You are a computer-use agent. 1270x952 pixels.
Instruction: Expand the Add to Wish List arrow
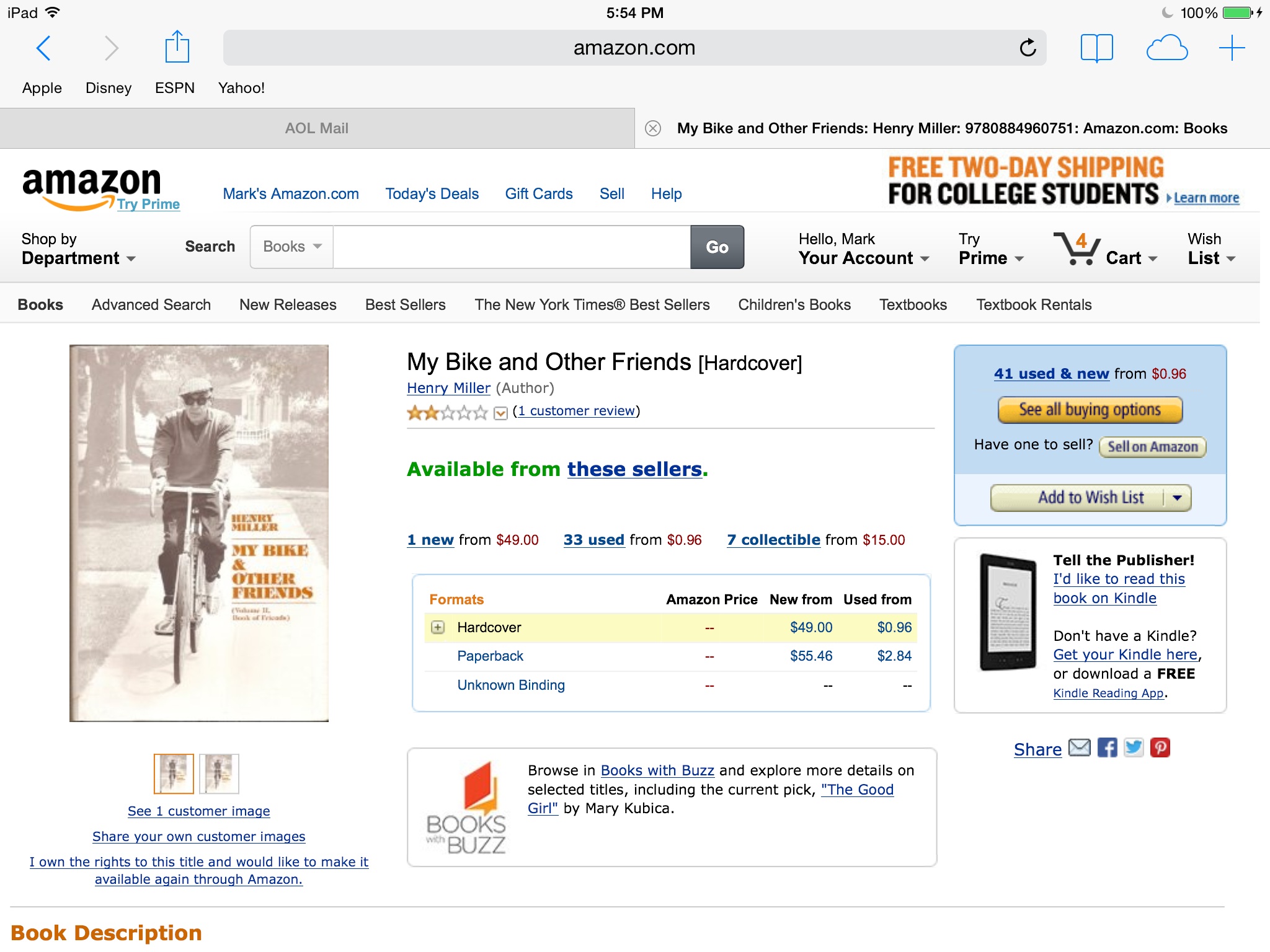tap(1177, 498)
